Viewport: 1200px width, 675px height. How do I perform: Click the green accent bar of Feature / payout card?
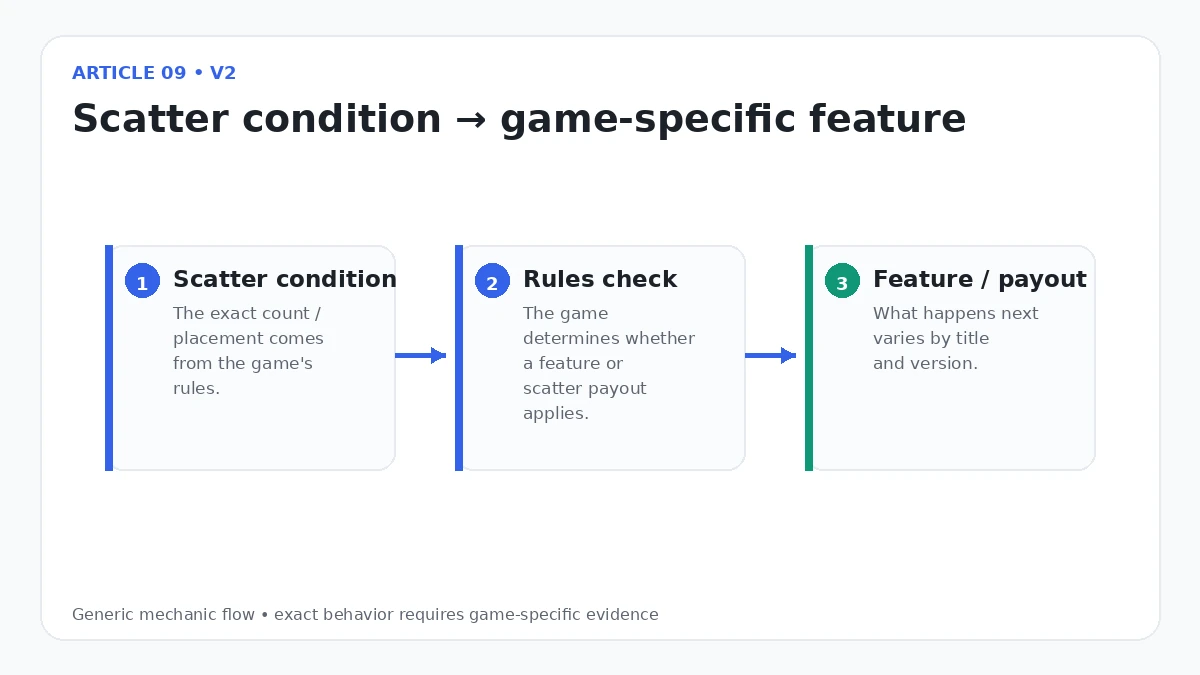809,357
